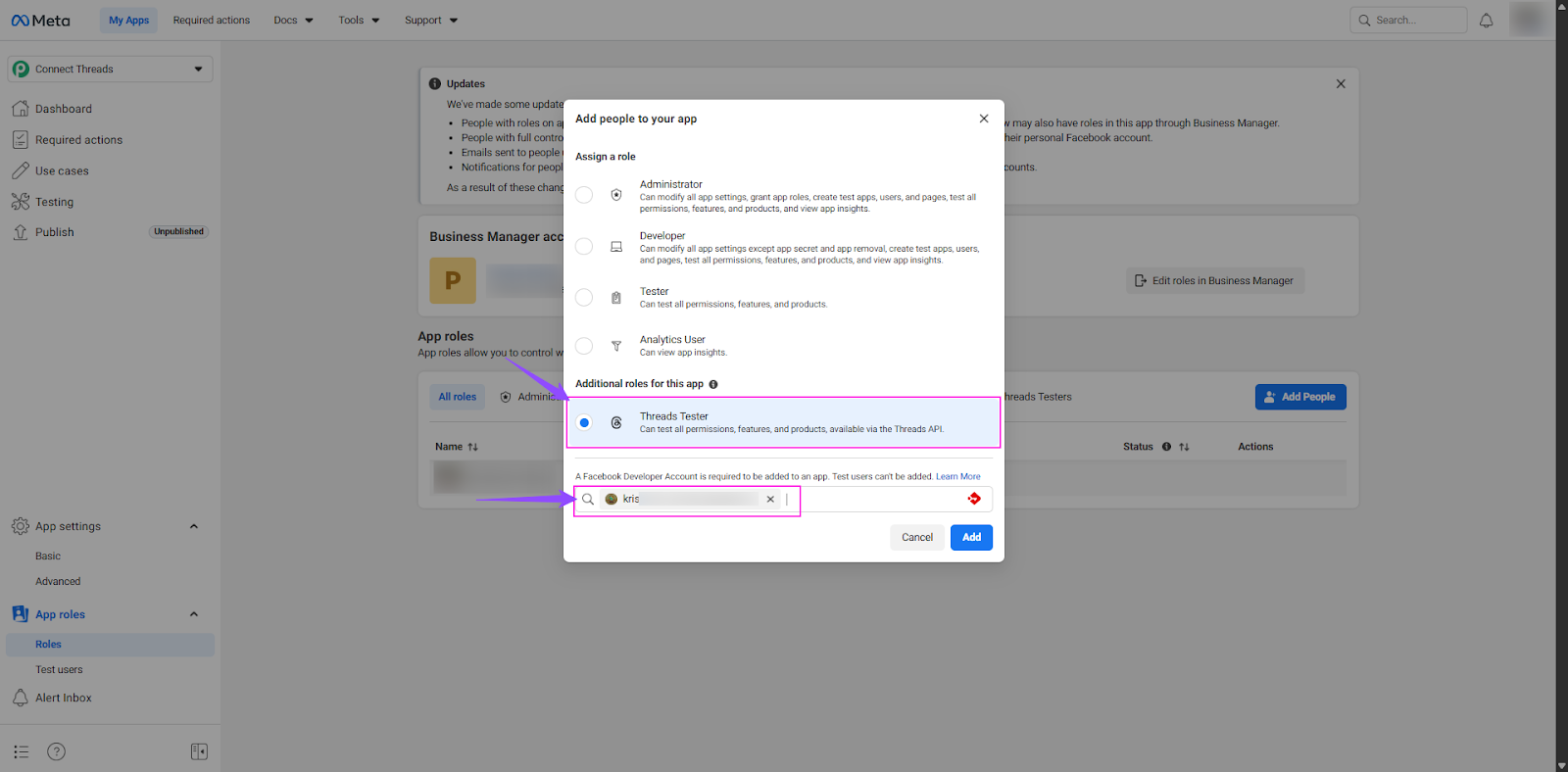
Task: Open the Connect Threads app dropdown
Action: (x=110, y=70)
